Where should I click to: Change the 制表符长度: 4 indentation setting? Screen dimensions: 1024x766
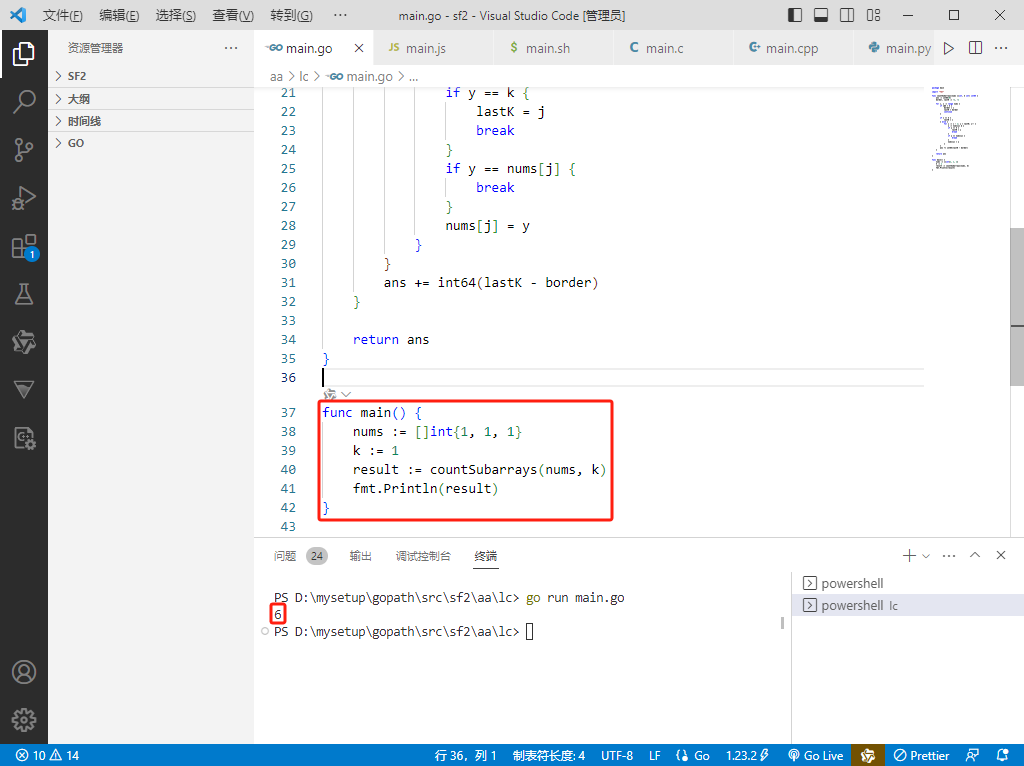click(549, 756)
